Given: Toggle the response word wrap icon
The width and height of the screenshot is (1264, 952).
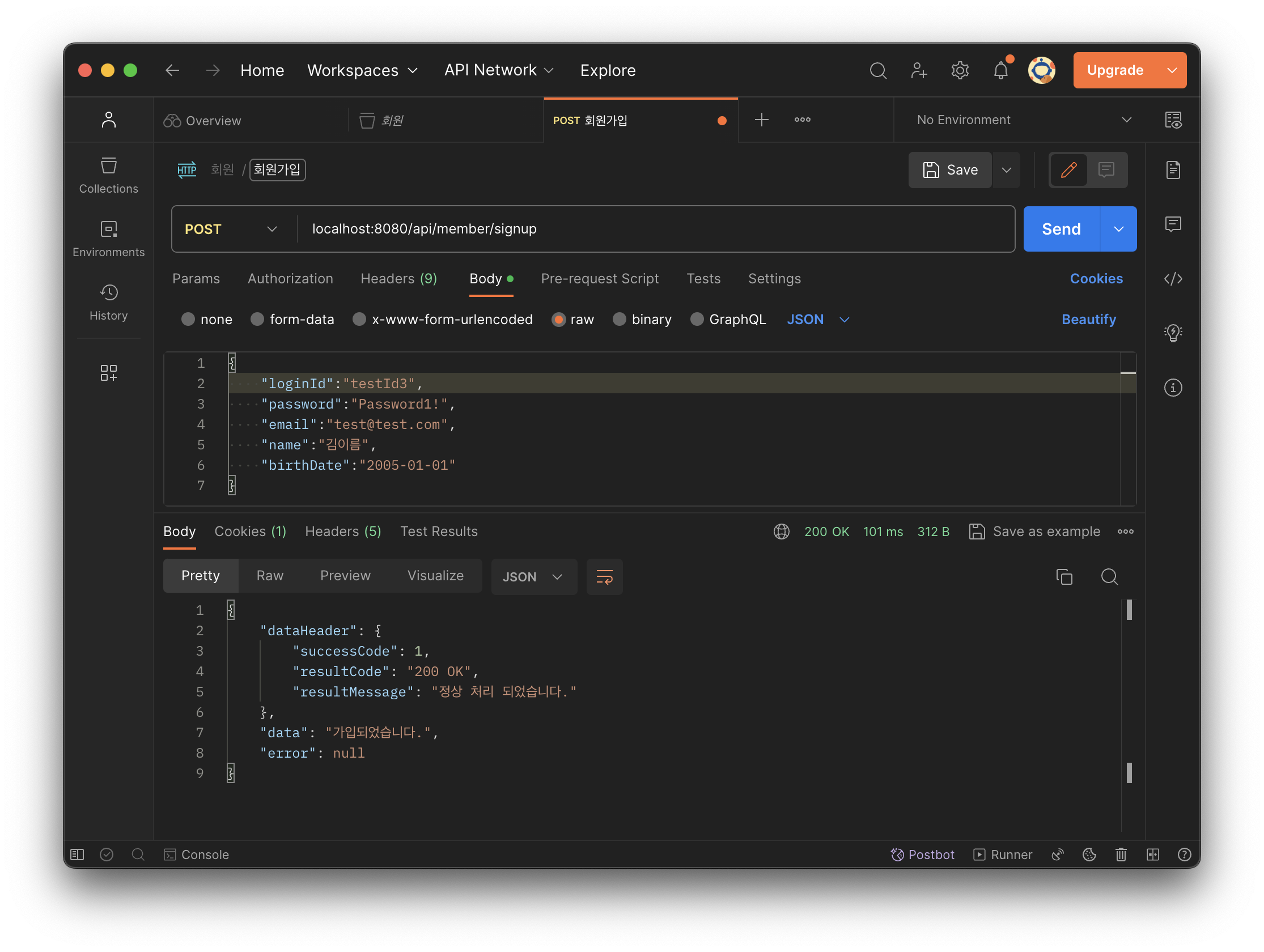Looking at the screenshot, I should (x=604, y=576).
